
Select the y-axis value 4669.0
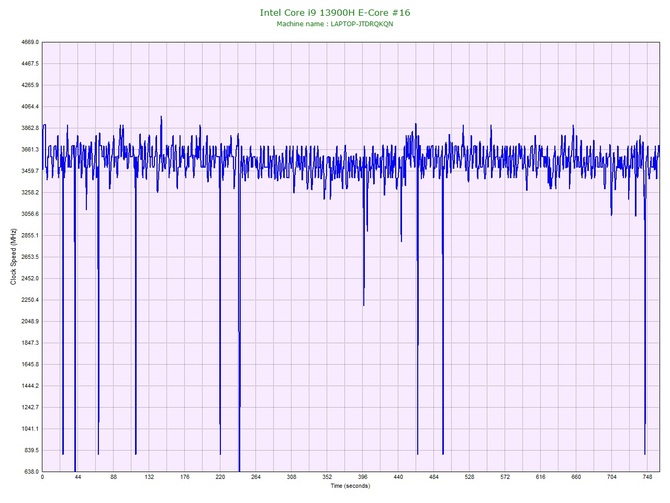tap(29, 42)
